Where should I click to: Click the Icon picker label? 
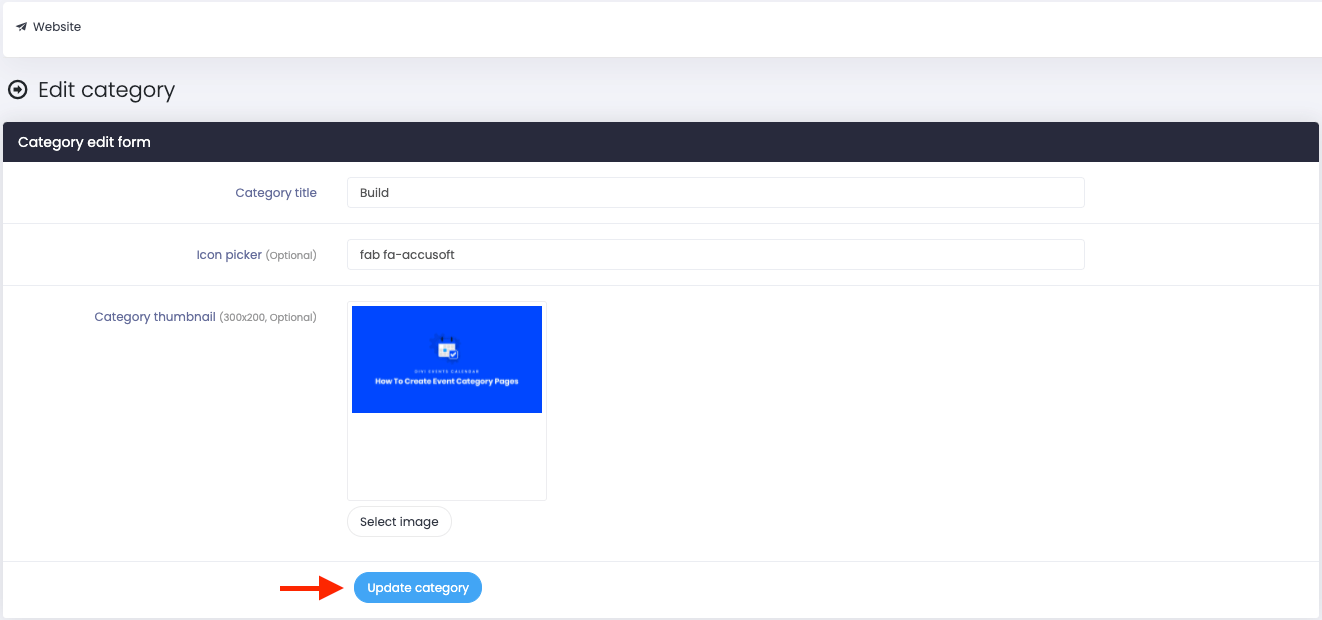tap(256, 255)
